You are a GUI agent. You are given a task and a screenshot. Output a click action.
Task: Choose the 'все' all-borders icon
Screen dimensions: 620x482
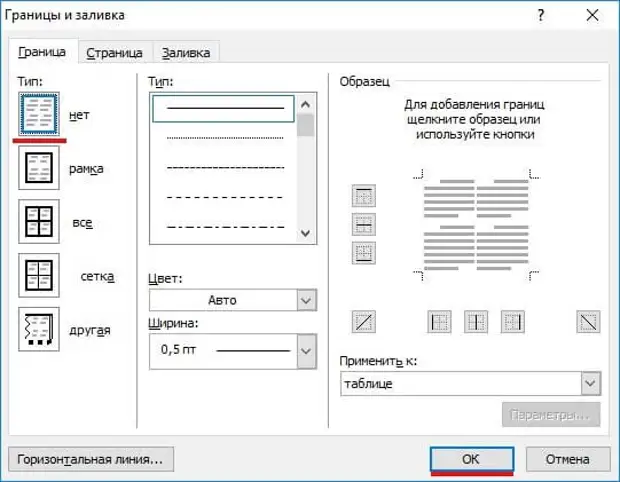click(x=40, y=222)
